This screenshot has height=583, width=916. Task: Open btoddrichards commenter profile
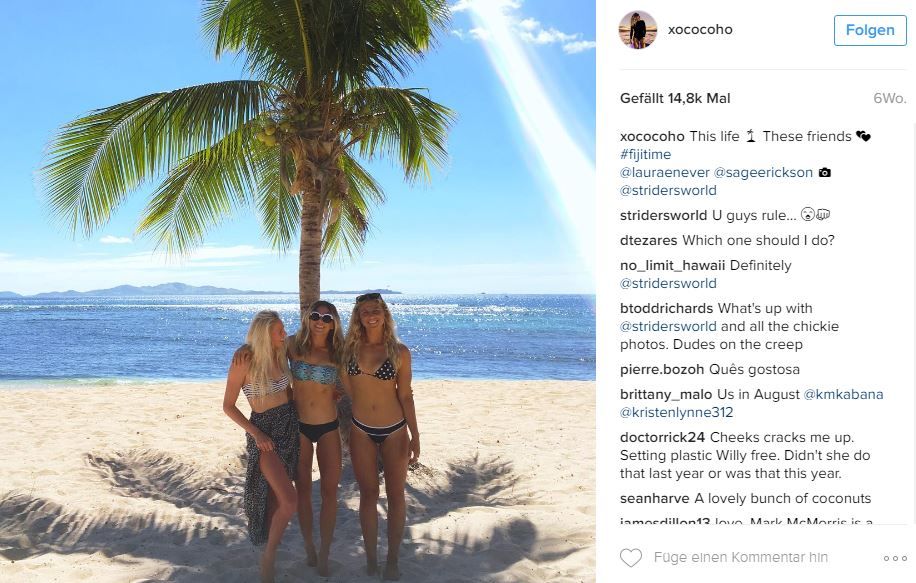coord(667,308)
